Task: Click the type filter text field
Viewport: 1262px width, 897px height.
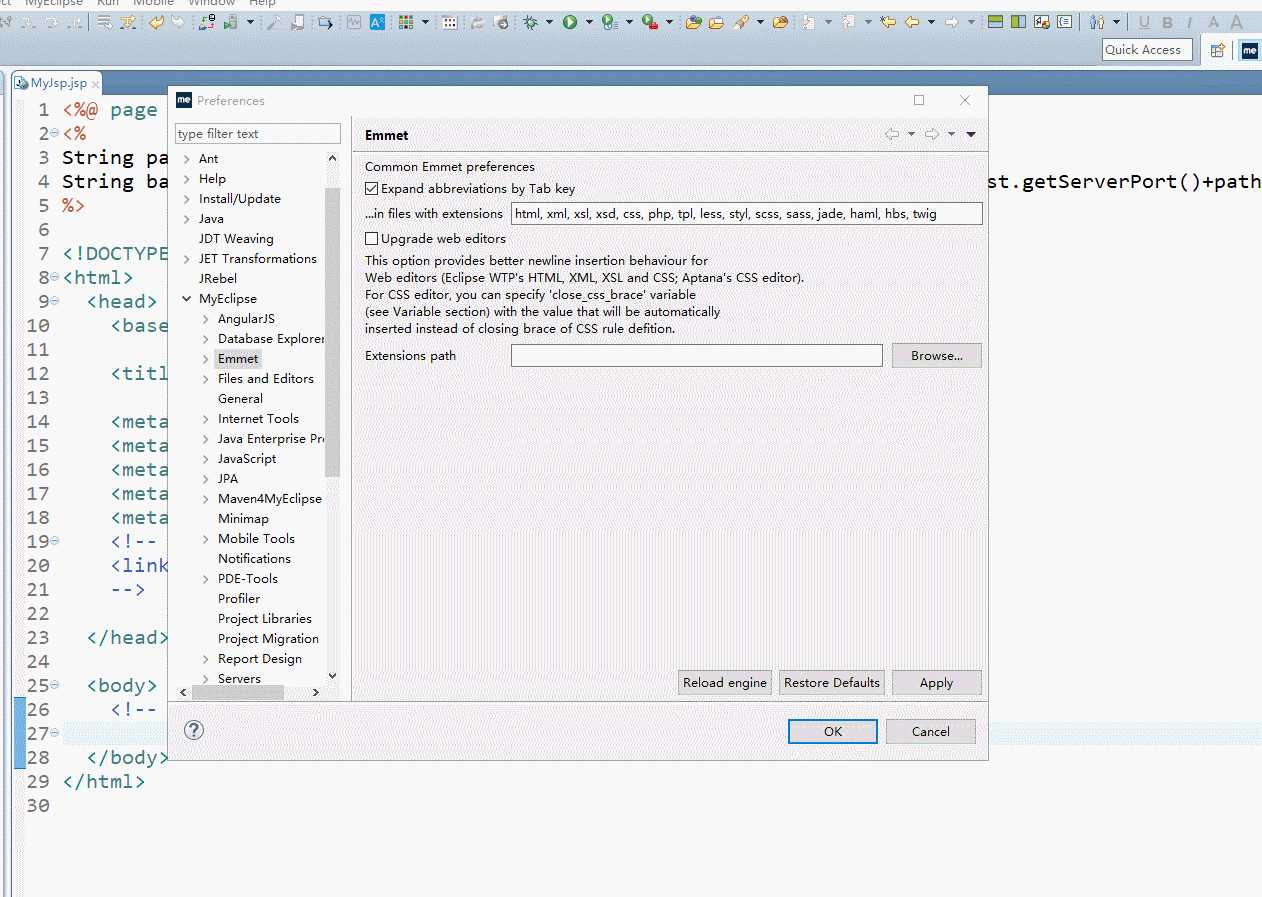Action: tap(258, 134)
